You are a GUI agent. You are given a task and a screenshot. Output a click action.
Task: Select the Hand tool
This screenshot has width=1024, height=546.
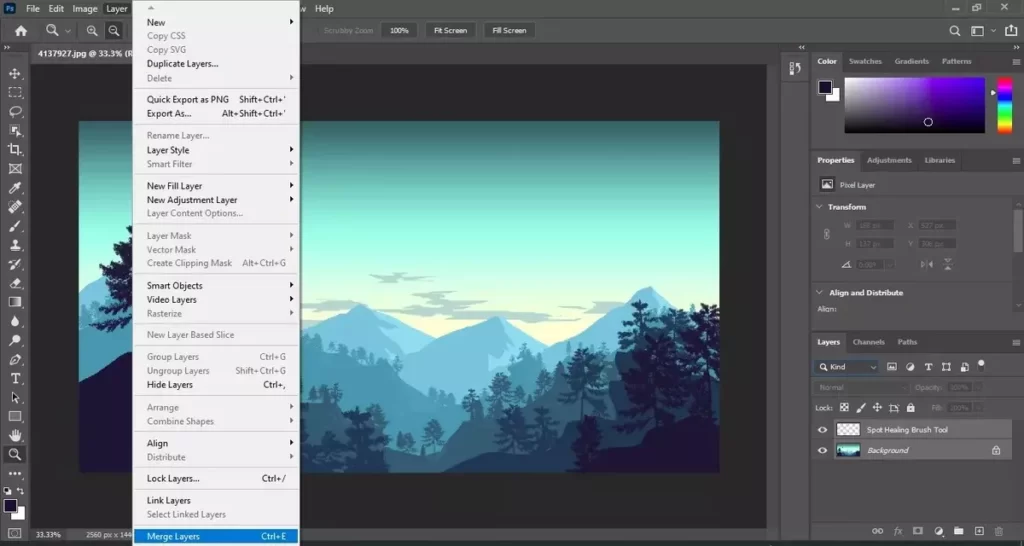click(15, 436)
